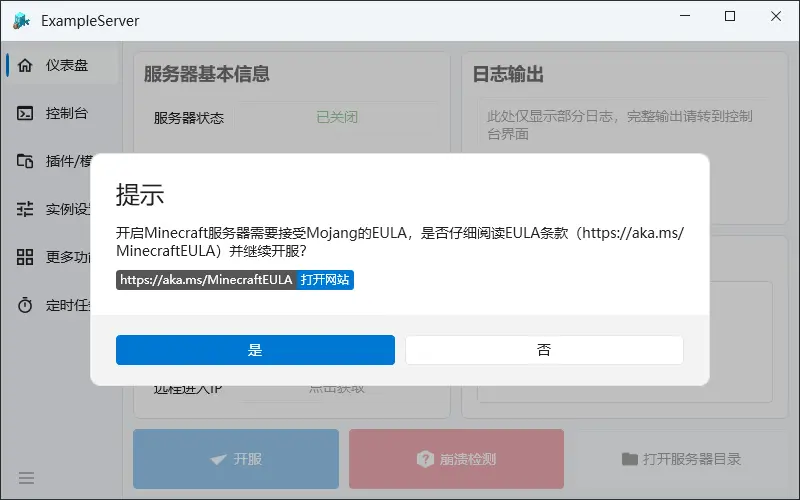Switch to 控制台 menu item
800x500 pixels.
(x=62, y=113)
